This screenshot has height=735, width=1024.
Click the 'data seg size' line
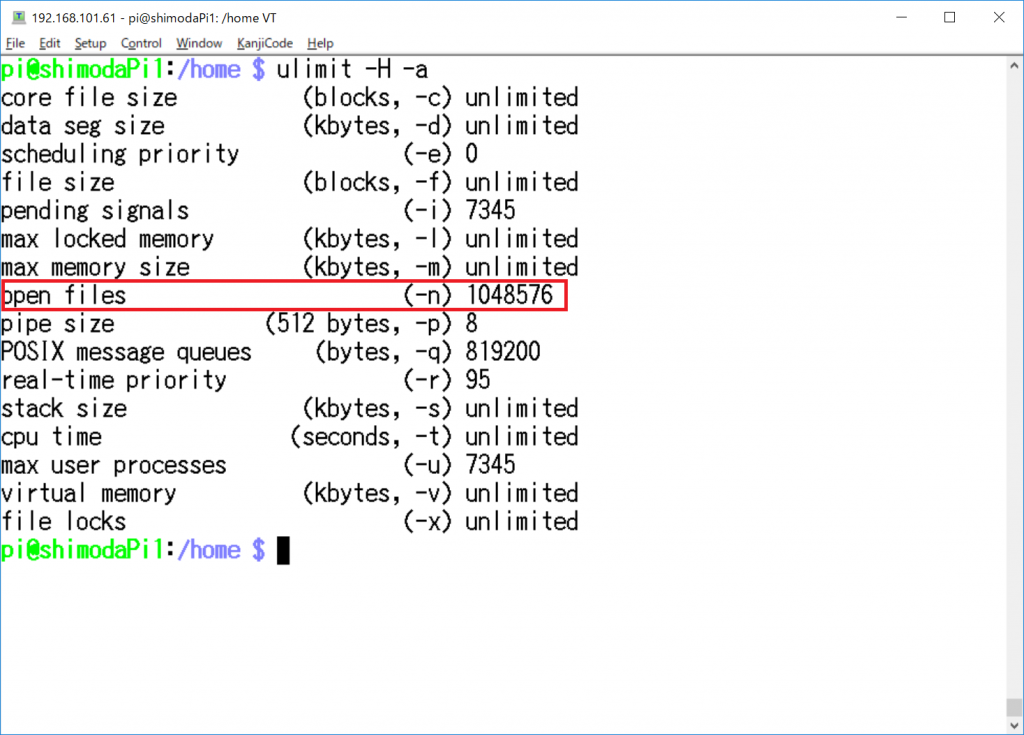point(290,126)
